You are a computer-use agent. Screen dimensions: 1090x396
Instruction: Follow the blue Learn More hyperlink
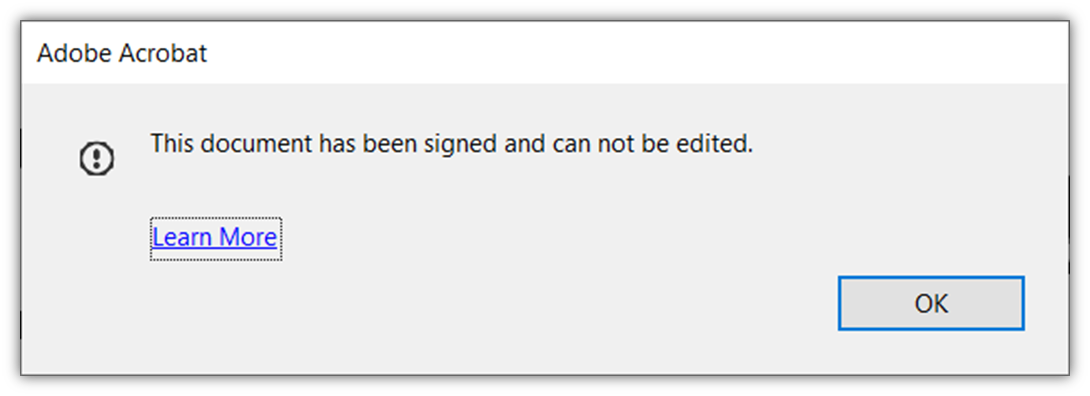tap(215, 238)
